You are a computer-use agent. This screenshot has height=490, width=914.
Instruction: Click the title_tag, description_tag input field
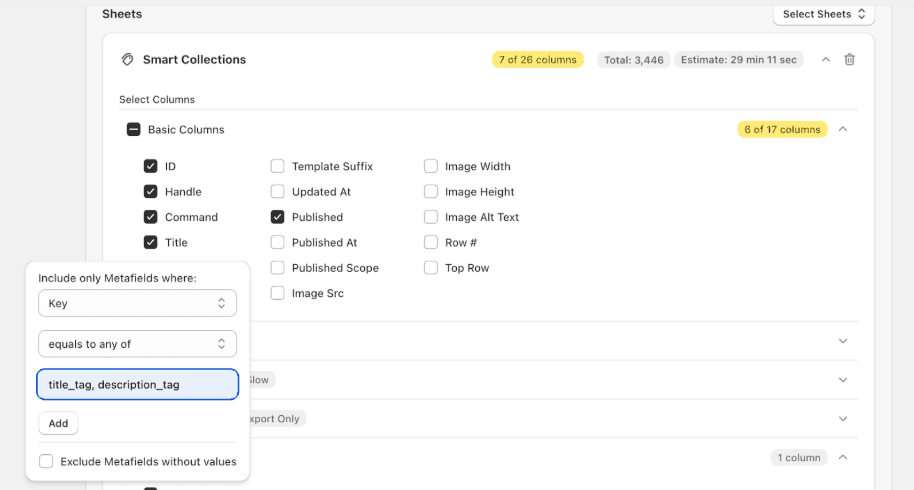pos(138,385)
